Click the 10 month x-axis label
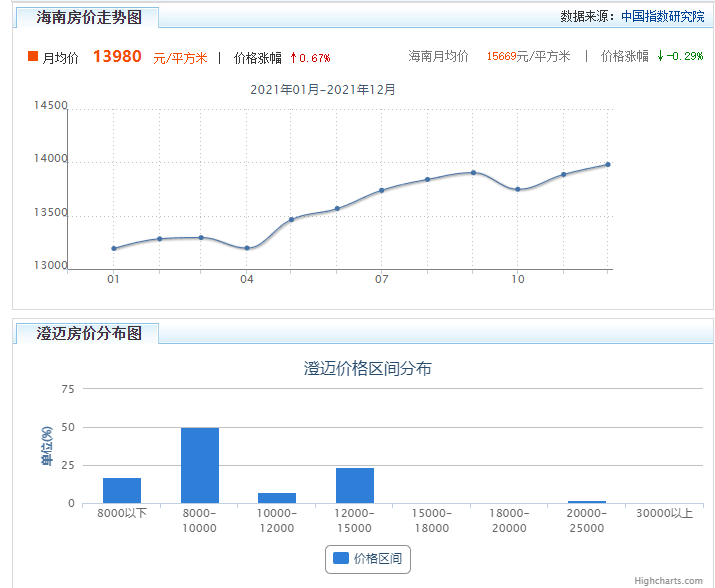The height and width of the screenshot is (588, 715). click(518, 279)
